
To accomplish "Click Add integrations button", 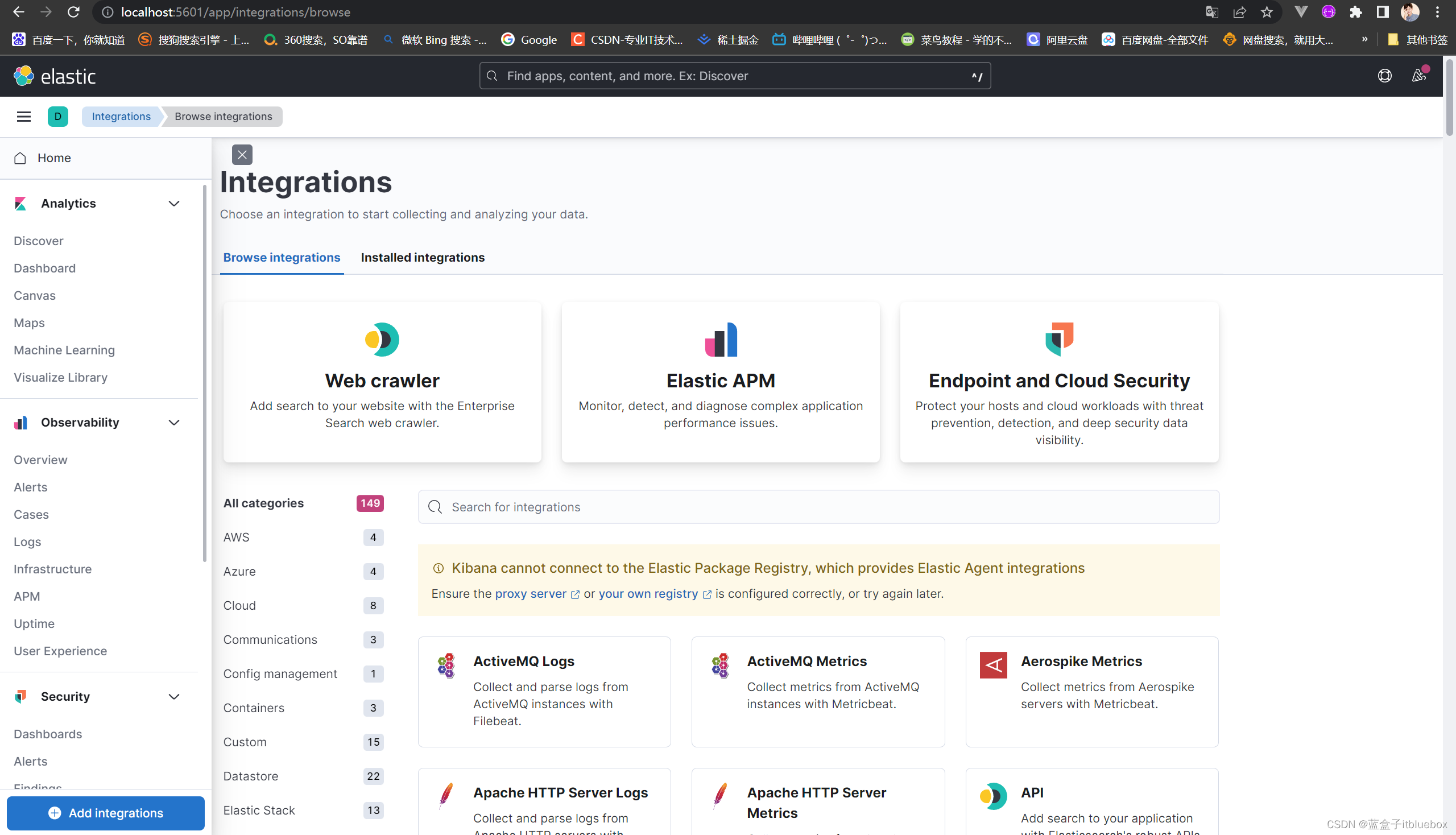I will pyautogui.click(x=106, y=813).
